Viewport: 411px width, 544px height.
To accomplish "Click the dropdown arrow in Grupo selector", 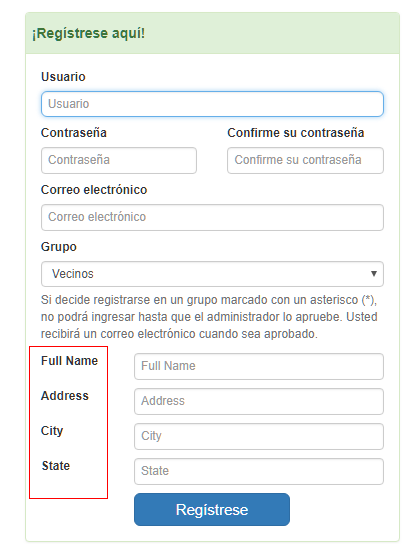I will (x=374, y=274).
